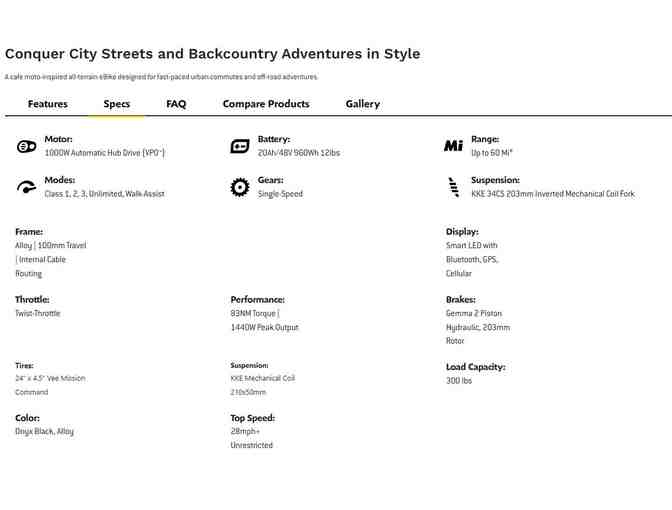Click the motor icon beside Motor spec
The height and width of the screenshot is (510, 672).
point(27,147)
